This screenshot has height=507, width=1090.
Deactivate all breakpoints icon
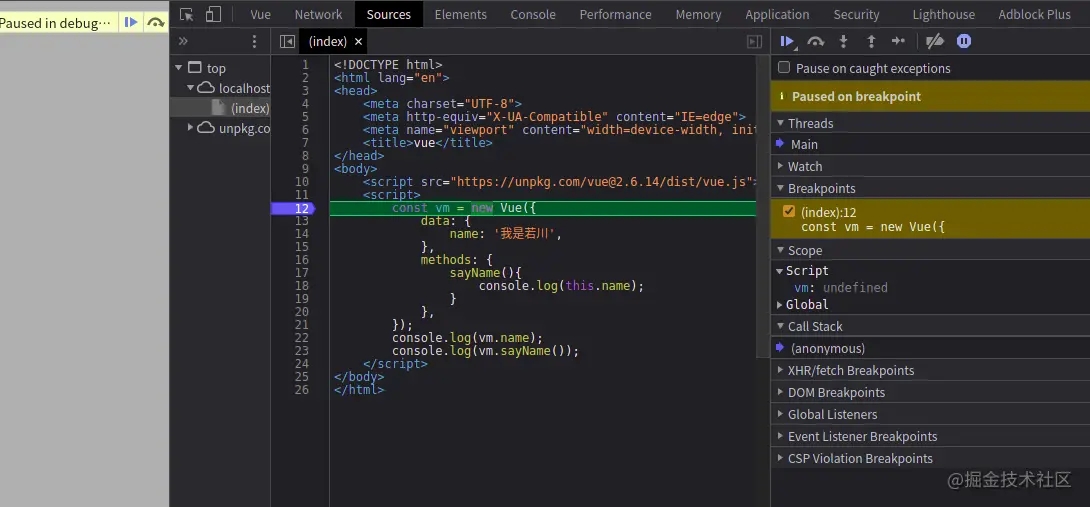(x=935, y=41)
